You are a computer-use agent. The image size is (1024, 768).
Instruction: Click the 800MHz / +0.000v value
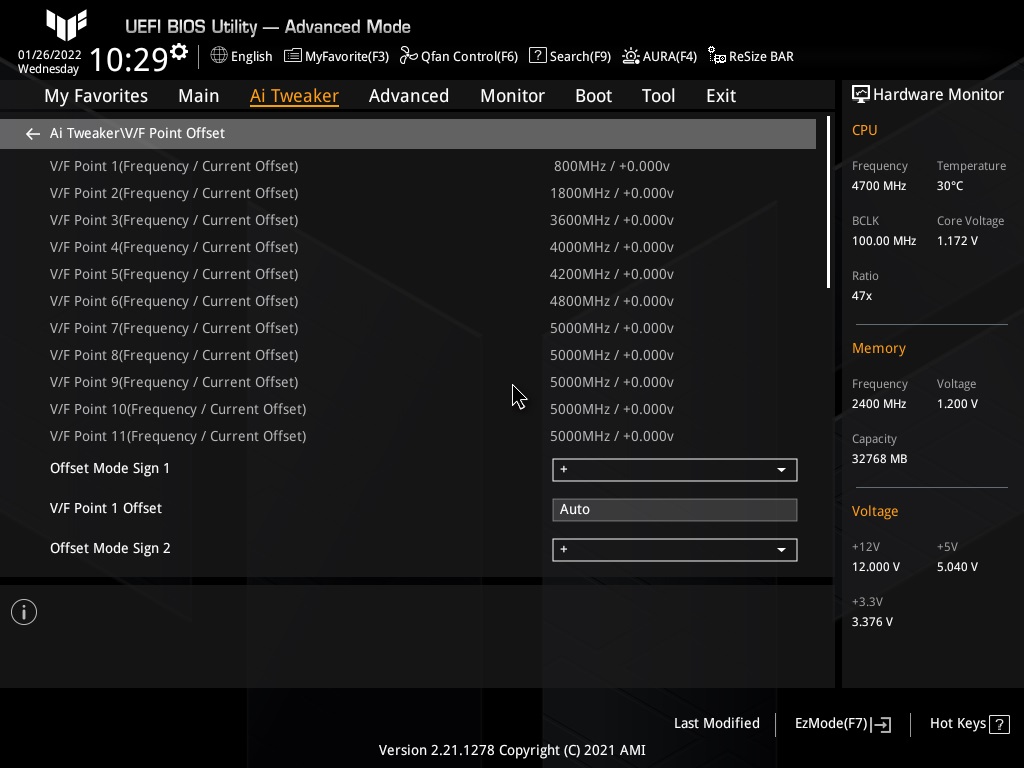point(612,166)
